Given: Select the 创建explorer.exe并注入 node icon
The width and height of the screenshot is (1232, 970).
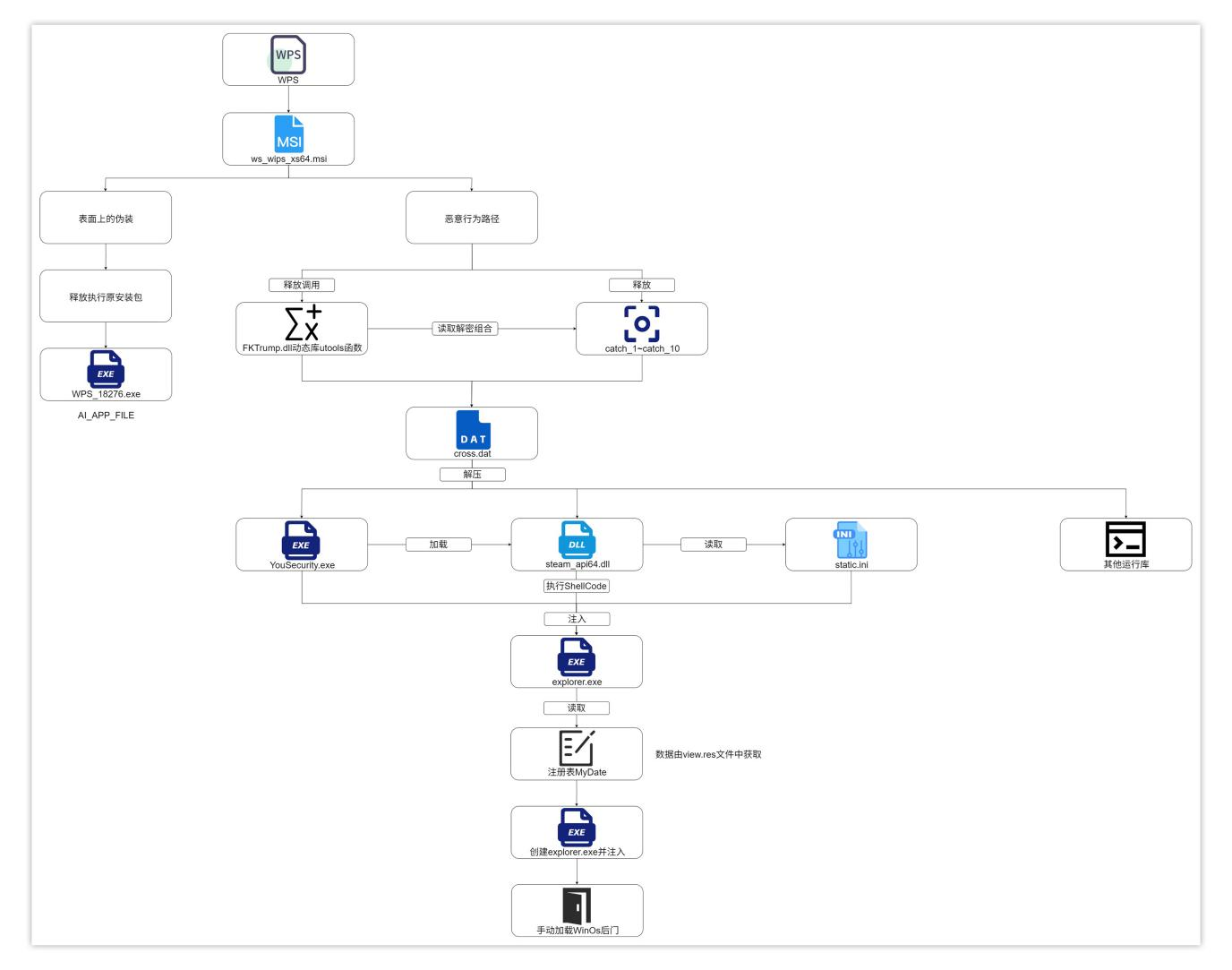Looking at the screenshot, I should [577, 828].
